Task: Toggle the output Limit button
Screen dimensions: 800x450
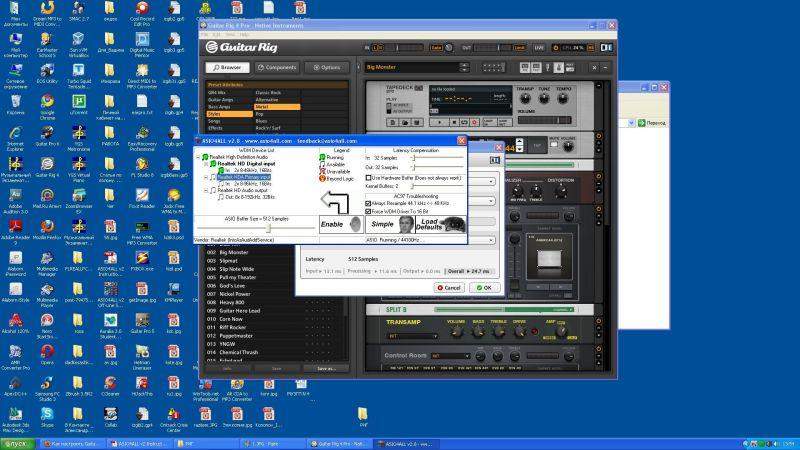Action: (519, 47)
